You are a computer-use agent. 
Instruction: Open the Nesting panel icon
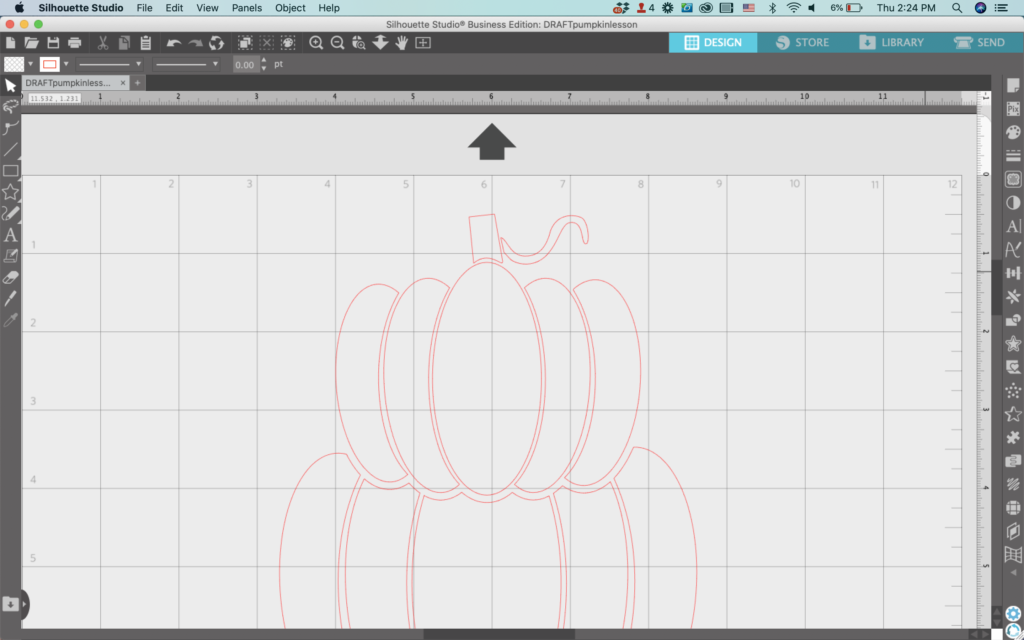1013,462
